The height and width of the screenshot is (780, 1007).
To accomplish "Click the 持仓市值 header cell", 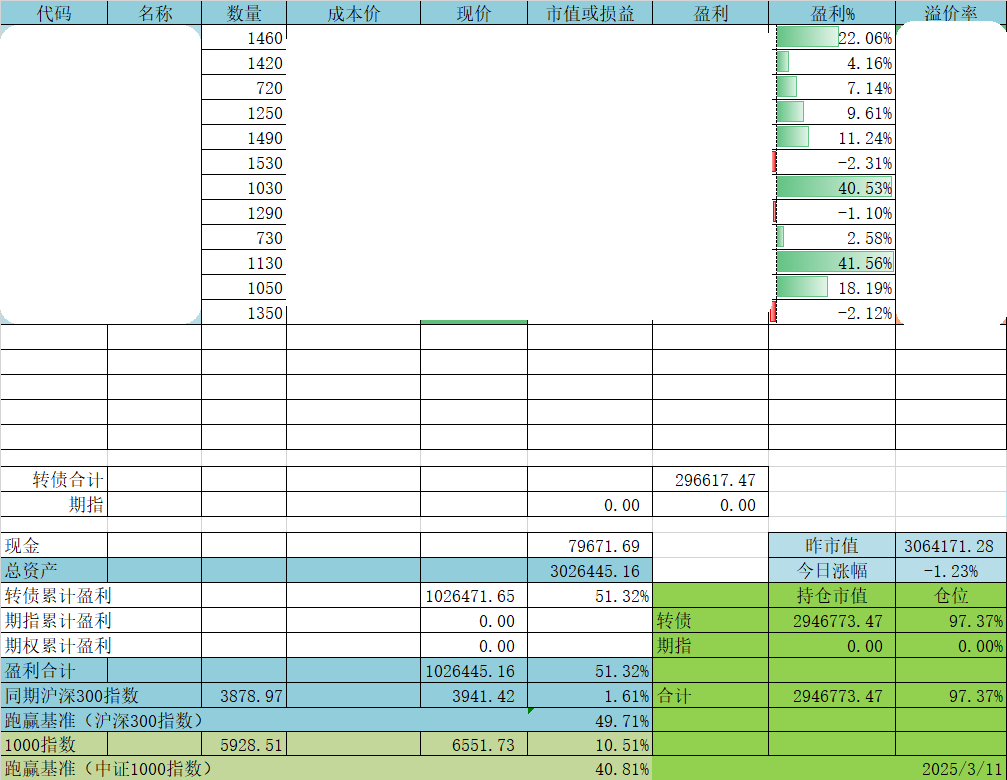I will click(832, 595).
